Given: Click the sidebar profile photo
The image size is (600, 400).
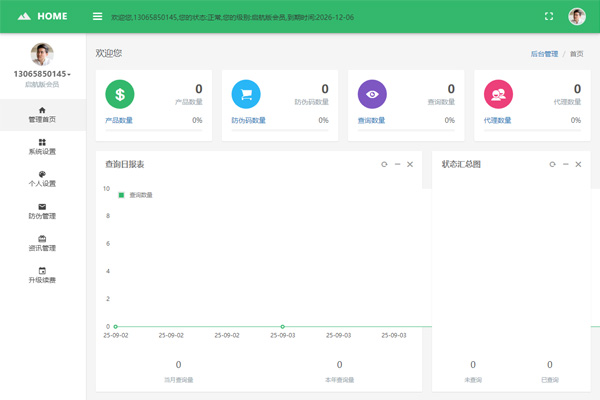Looking at the screenshot, I should tap(42, 54).
